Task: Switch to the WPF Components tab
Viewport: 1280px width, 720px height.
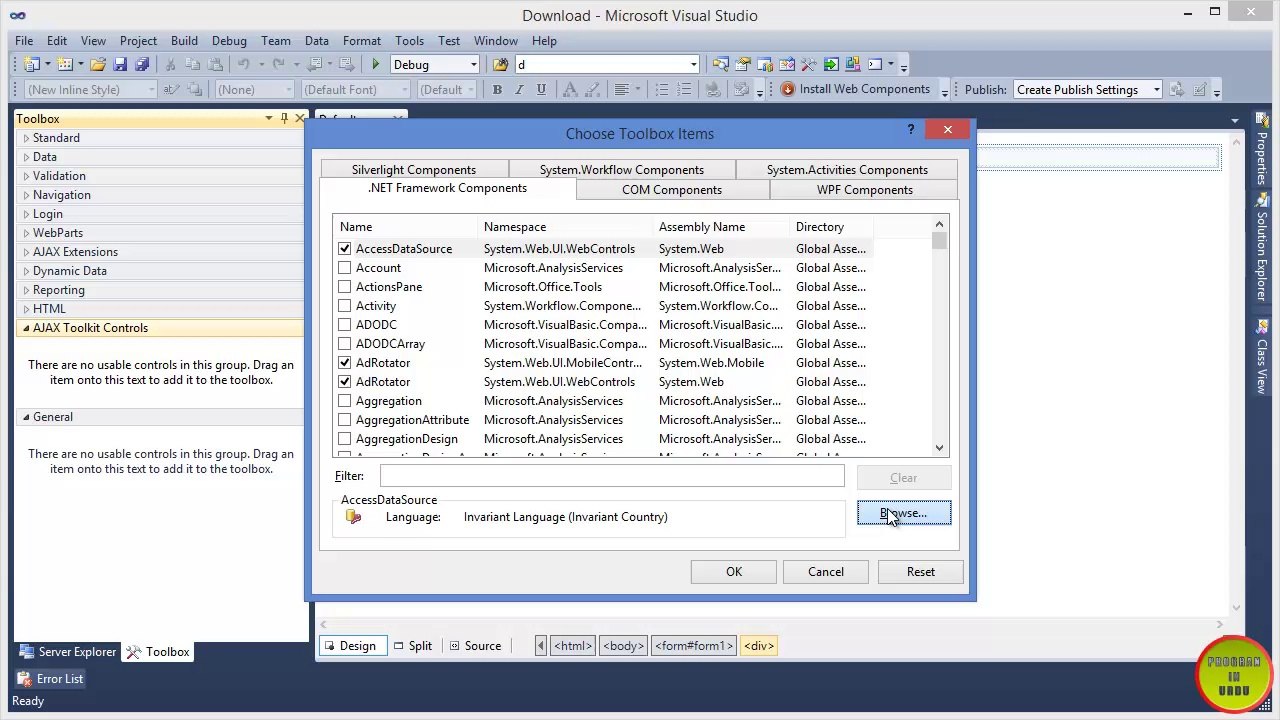Action: pos(864,190)
